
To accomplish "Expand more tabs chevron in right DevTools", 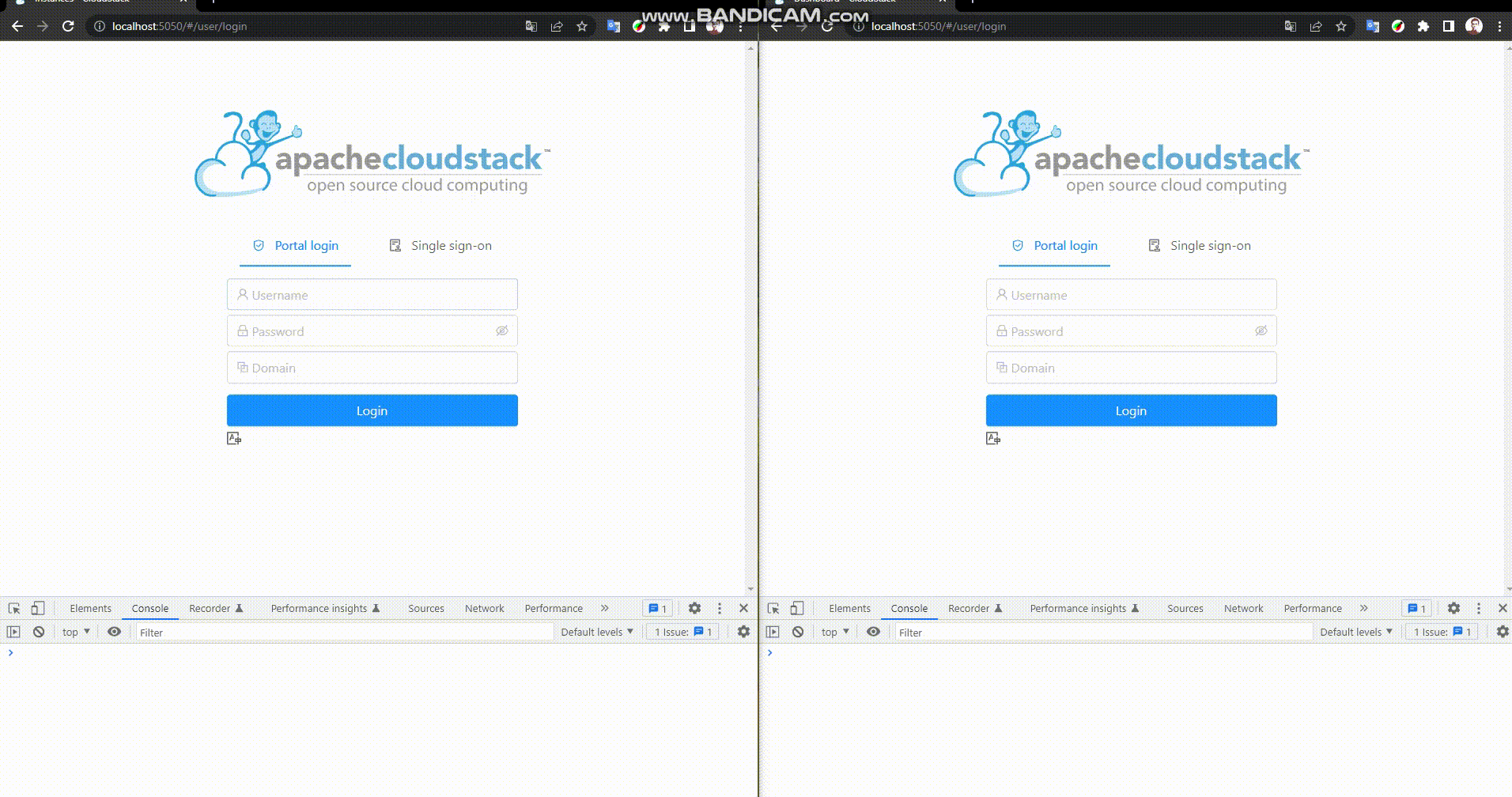I will point(1364,608).
